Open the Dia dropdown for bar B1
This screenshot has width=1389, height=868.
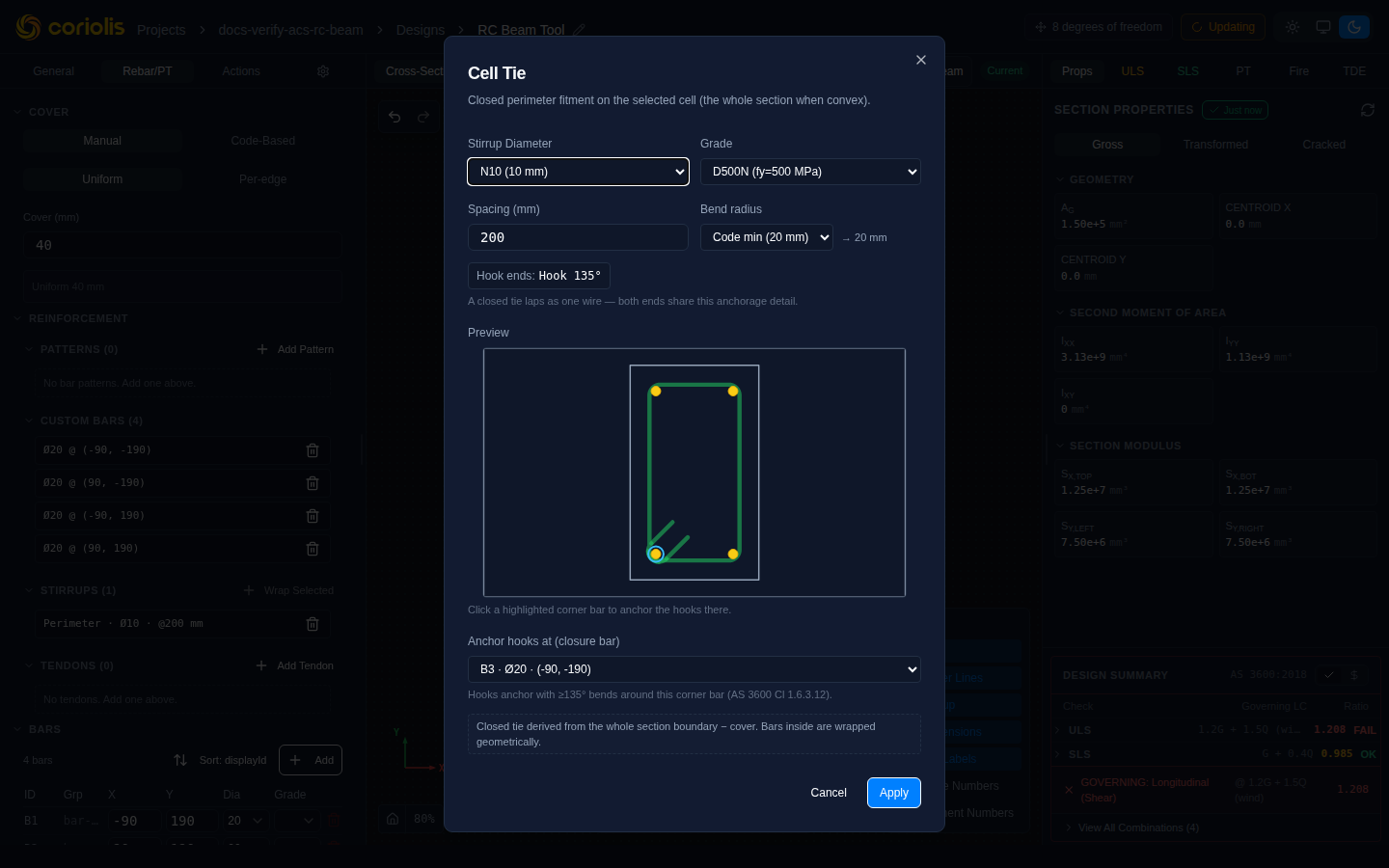245,821
